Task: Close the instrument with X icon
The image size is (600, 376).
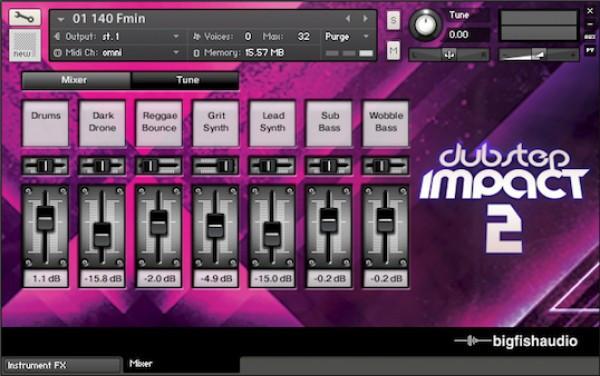Action: 590,12
